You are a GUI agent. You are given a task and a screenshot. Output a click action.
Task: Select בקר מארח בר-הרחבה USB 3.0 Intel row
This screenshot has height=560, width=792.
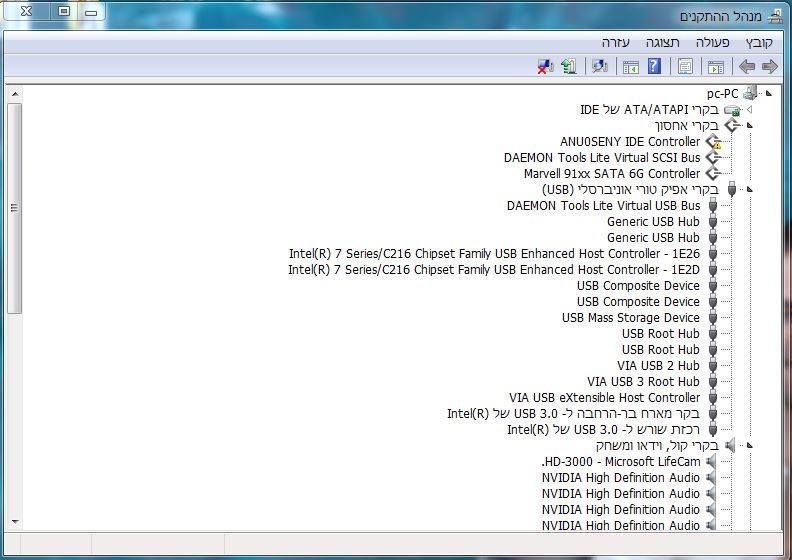point(573,414)
